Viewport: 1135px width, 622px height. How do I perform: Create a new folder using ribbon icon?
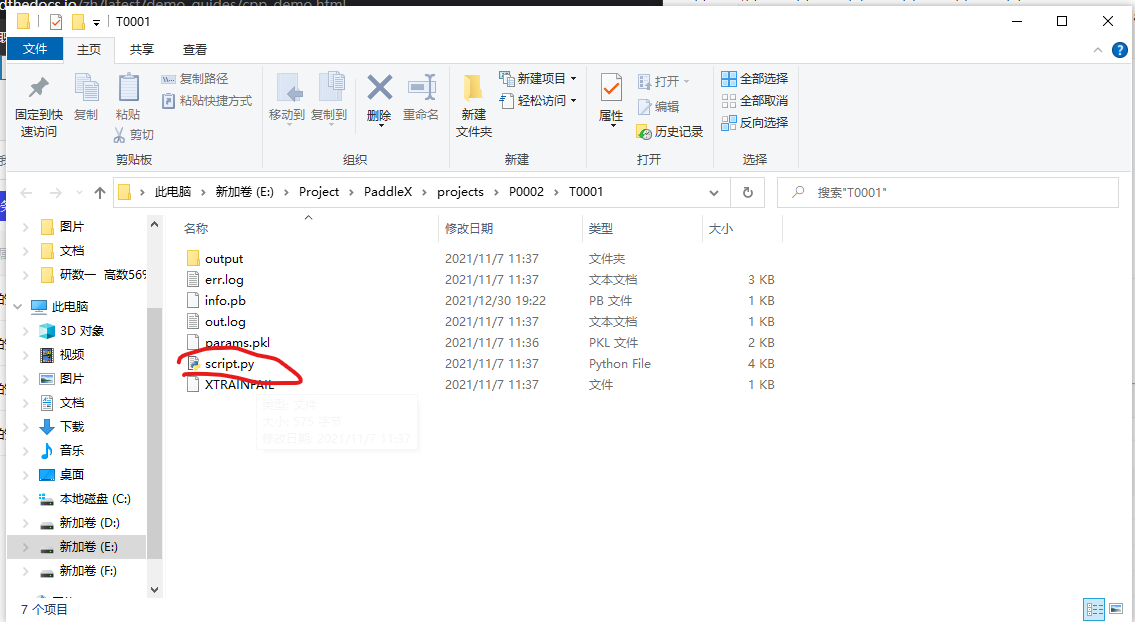pos(473,90)
